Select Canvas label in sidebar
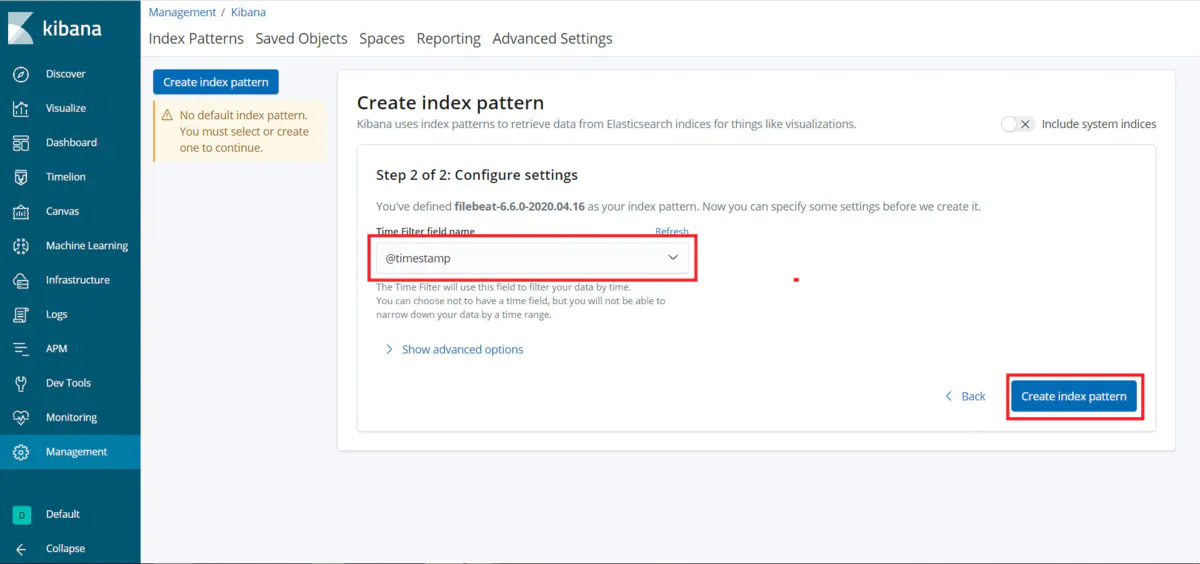Screen dimensions: 1200x564 (x=62, y=211)
